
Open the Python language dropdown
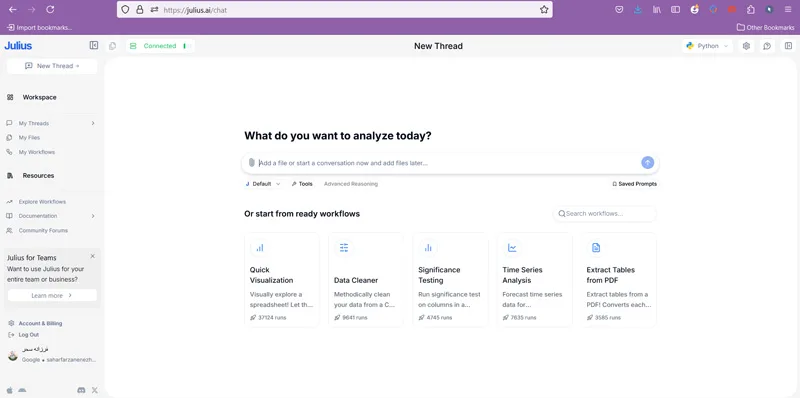point(708,46)
